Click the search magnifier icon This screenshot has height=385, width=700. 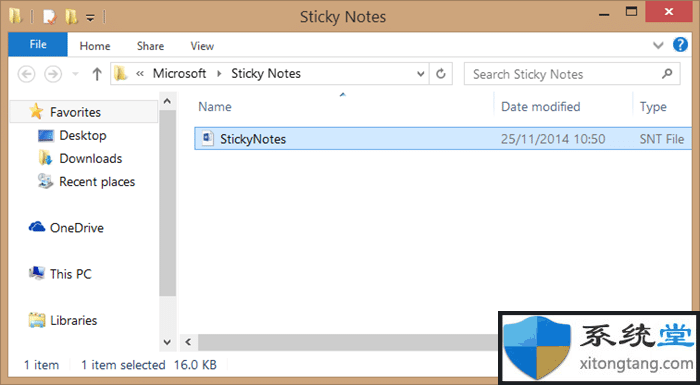667,73
